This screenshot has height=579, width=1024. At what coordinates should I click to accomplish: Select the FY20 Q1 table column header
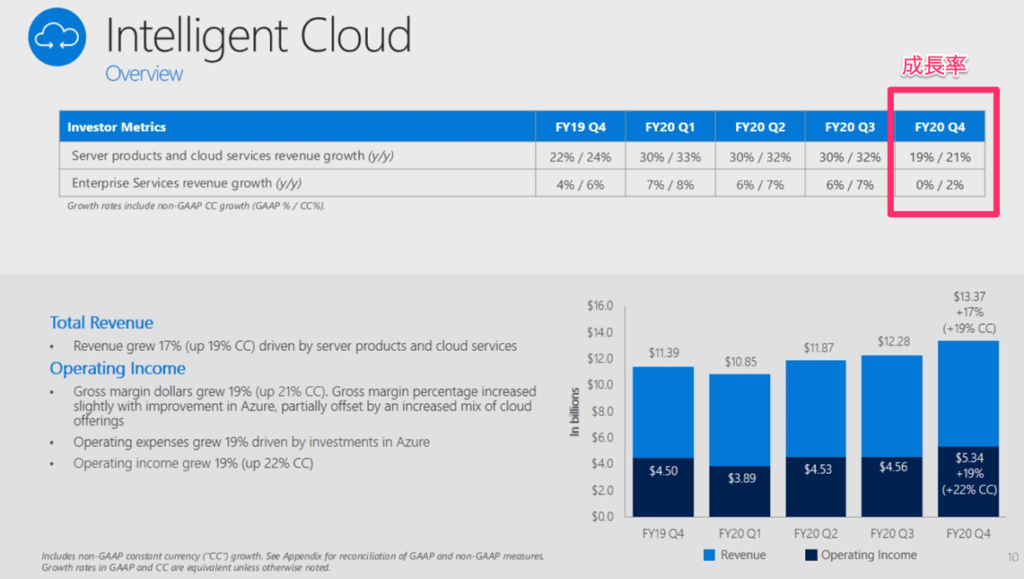click(x=670, y=127)
